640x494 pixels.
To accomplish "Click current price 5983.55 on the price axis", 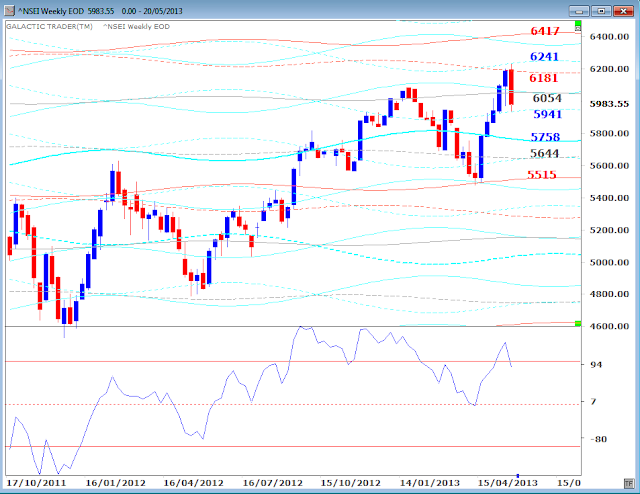I will click(609, 104).
